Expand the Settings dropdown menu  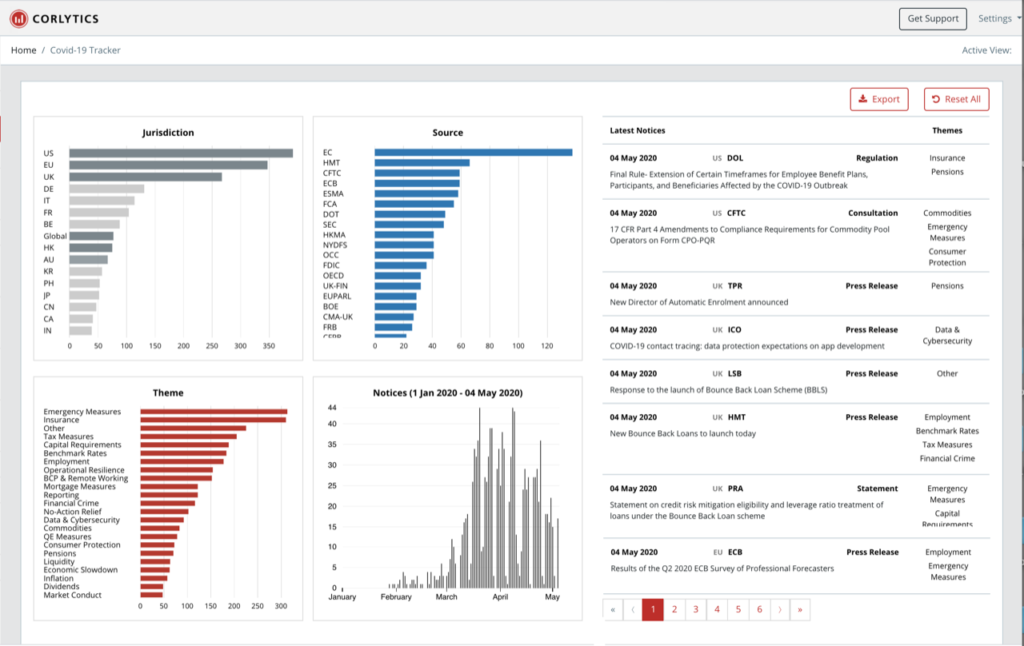998,19
